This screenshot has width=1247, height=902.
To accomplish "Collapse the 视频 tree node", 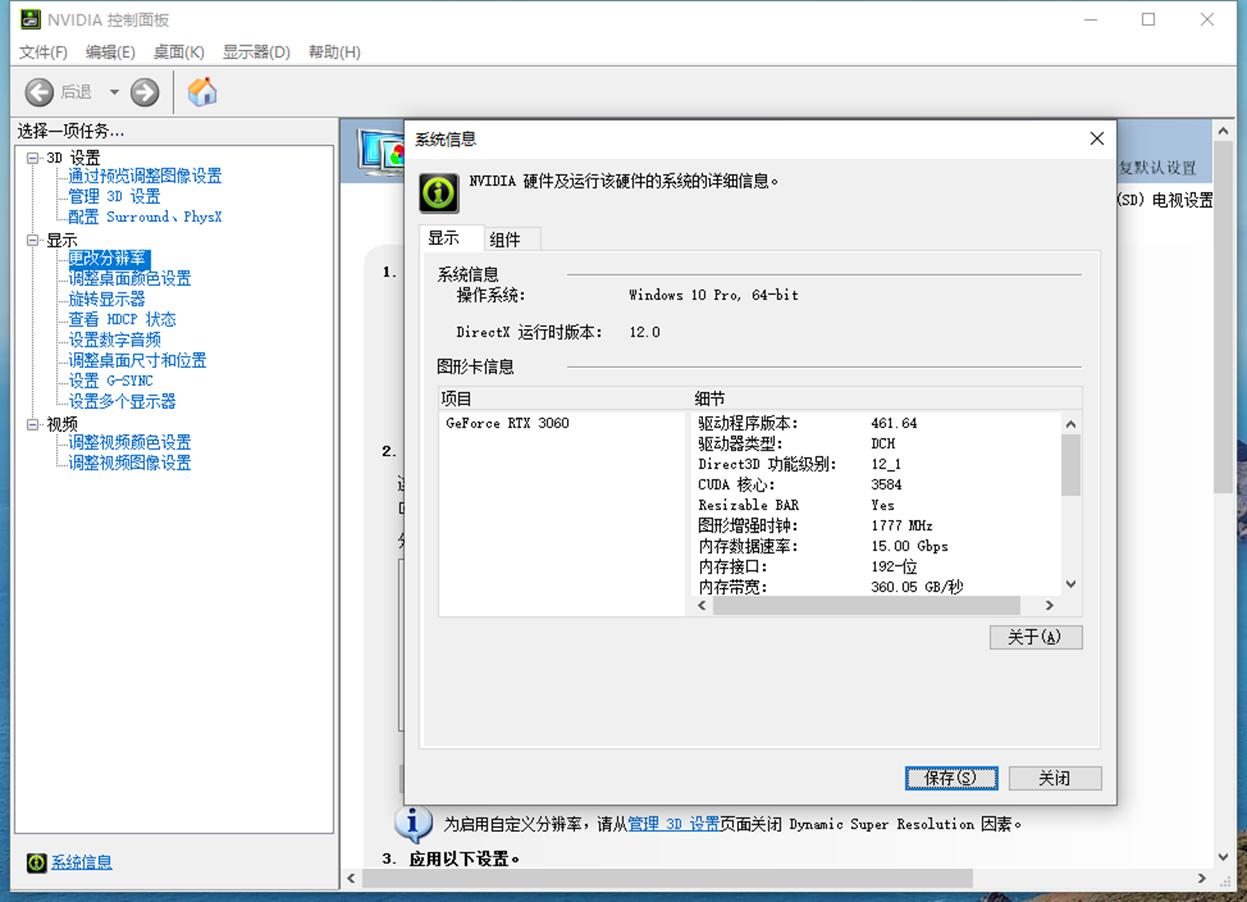I will coord(33,424).
